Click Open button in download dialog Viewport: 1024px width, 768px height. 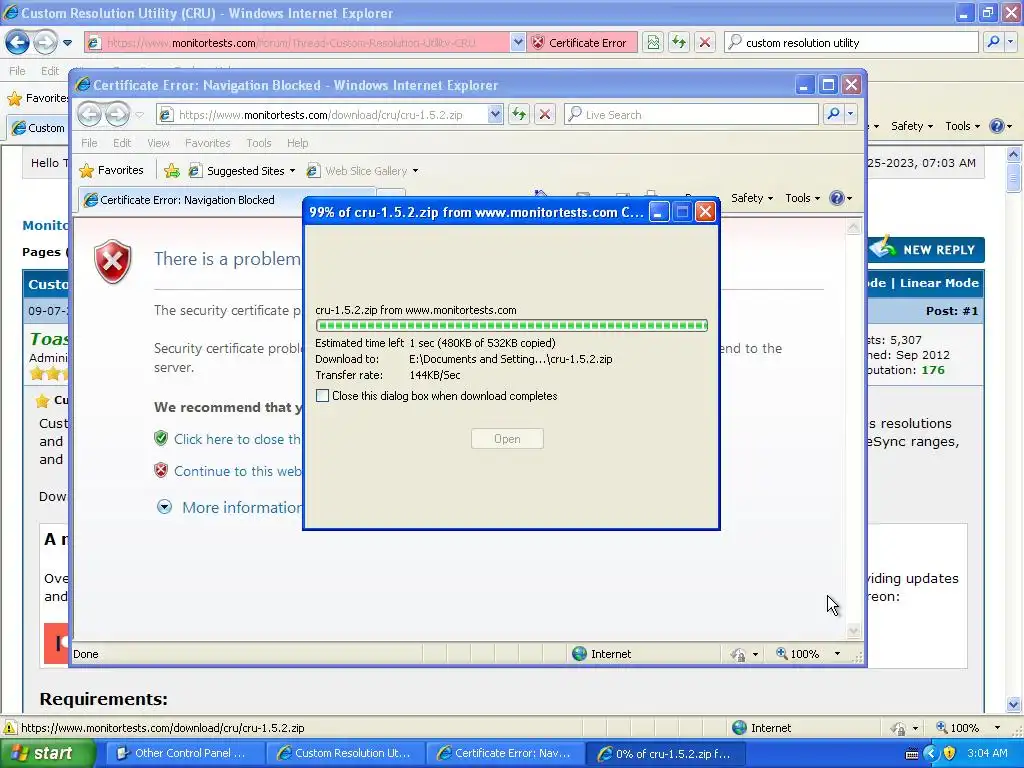[507, 439]
